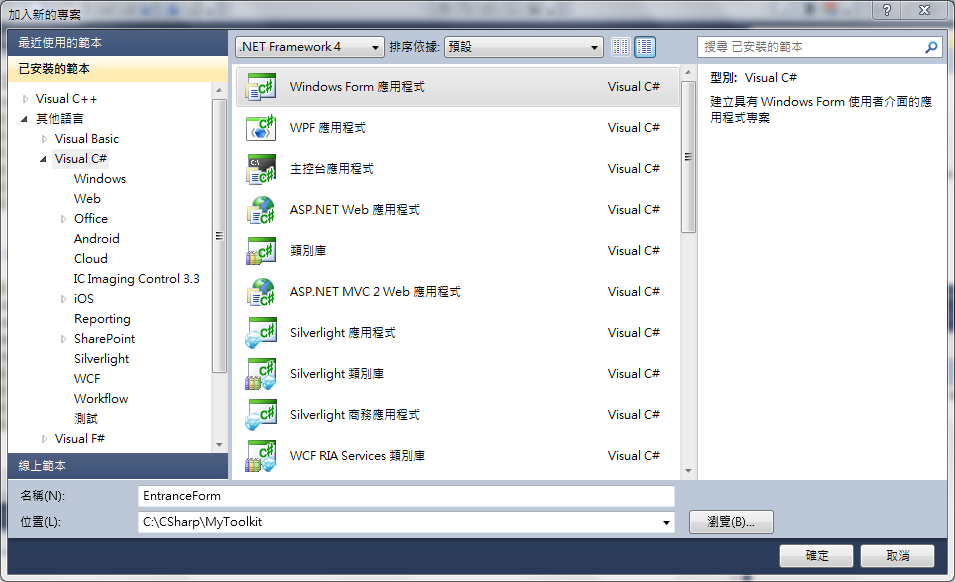
Task: Click the template list scroll down arrow
Action: tap(688, 471)
